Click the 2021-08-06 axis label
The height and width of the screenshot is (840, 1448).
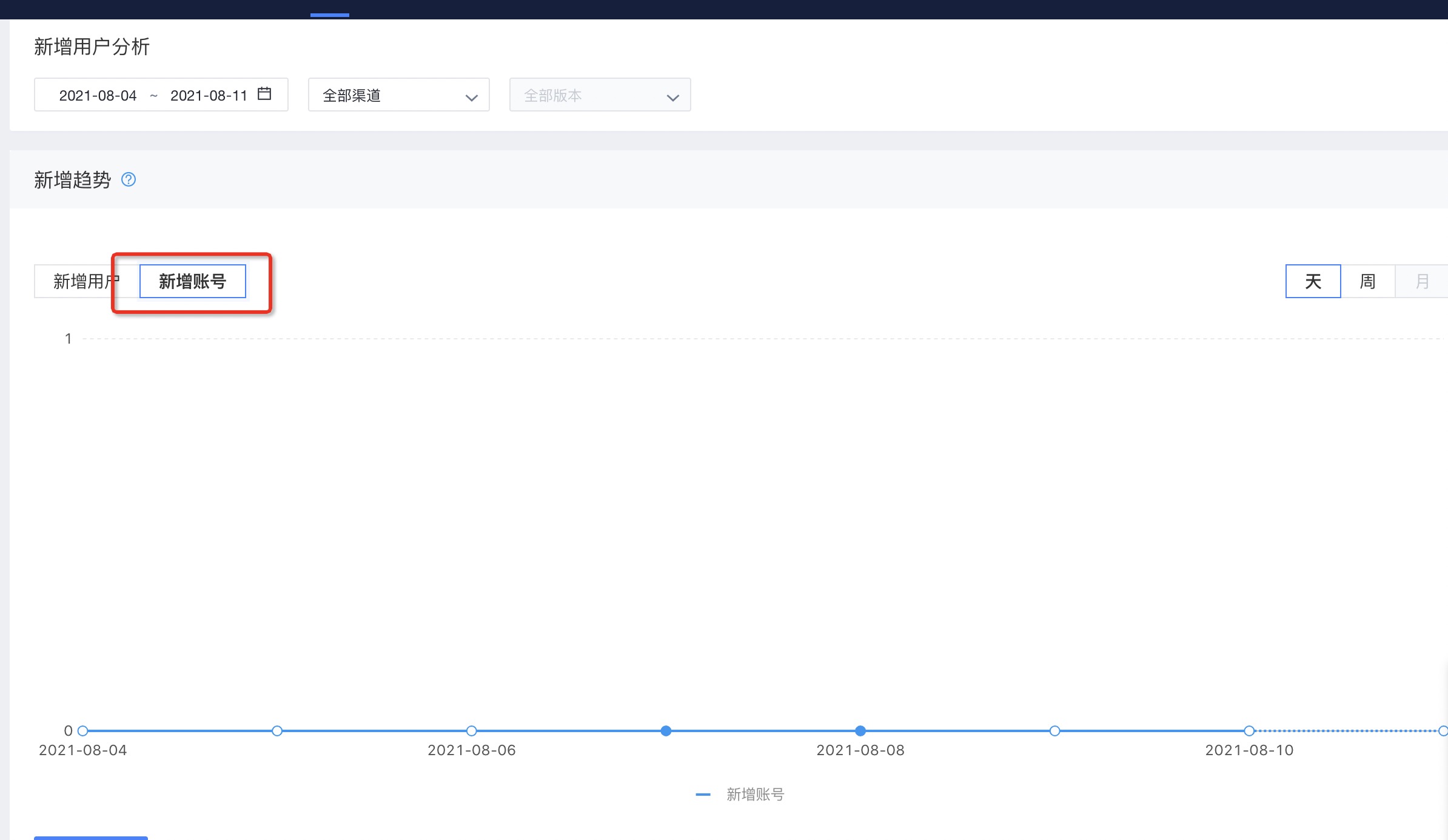pos(472,750)
